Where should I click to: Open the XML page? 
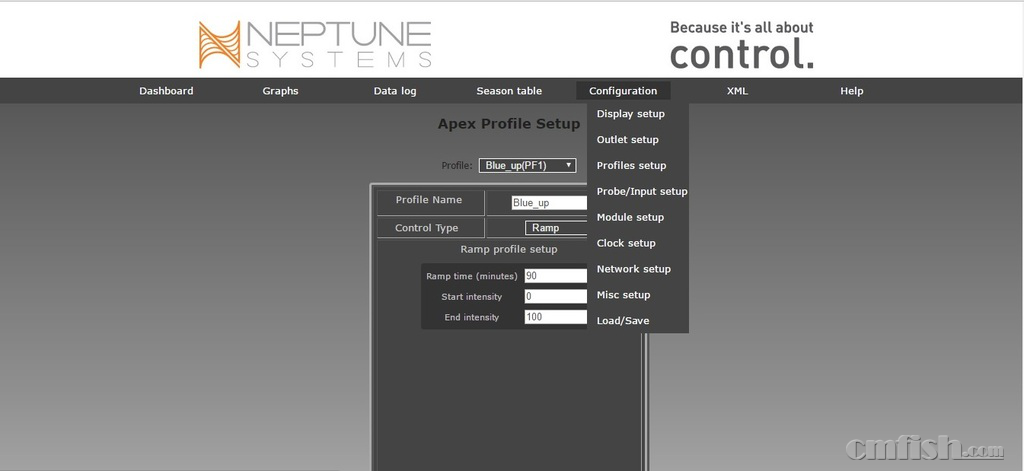pyautogui.click(x=737, y=91)
